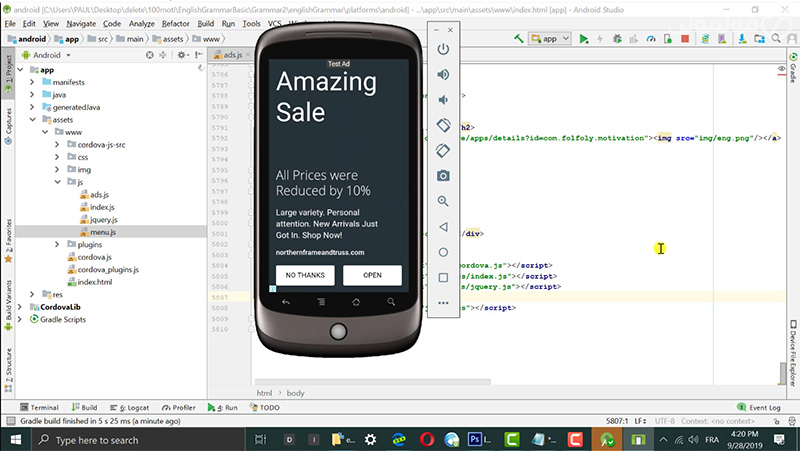Click the green Run app button

click(x=584, y=39)
